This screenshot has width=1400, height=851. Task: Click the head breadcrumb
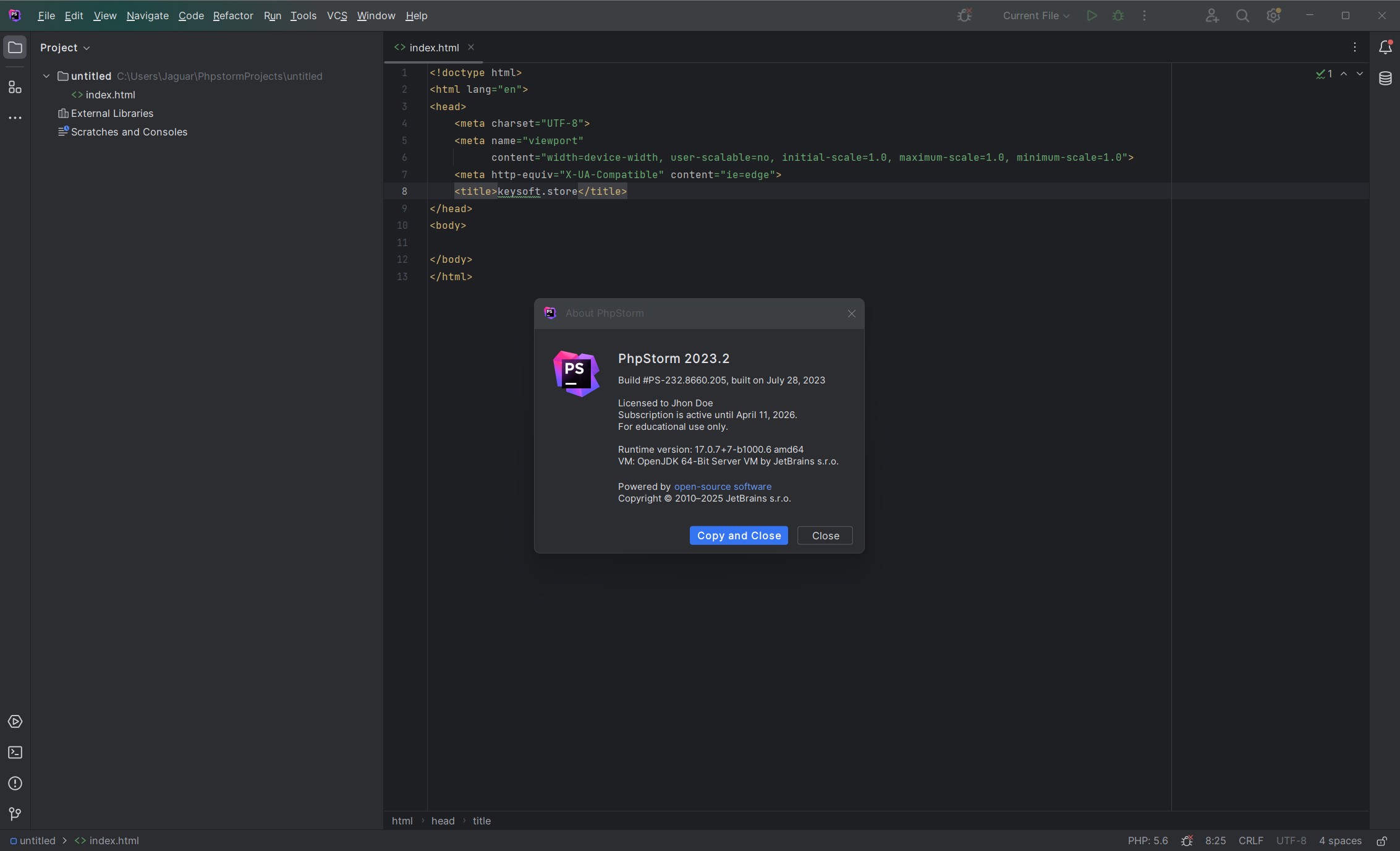(x=443, y=821)
